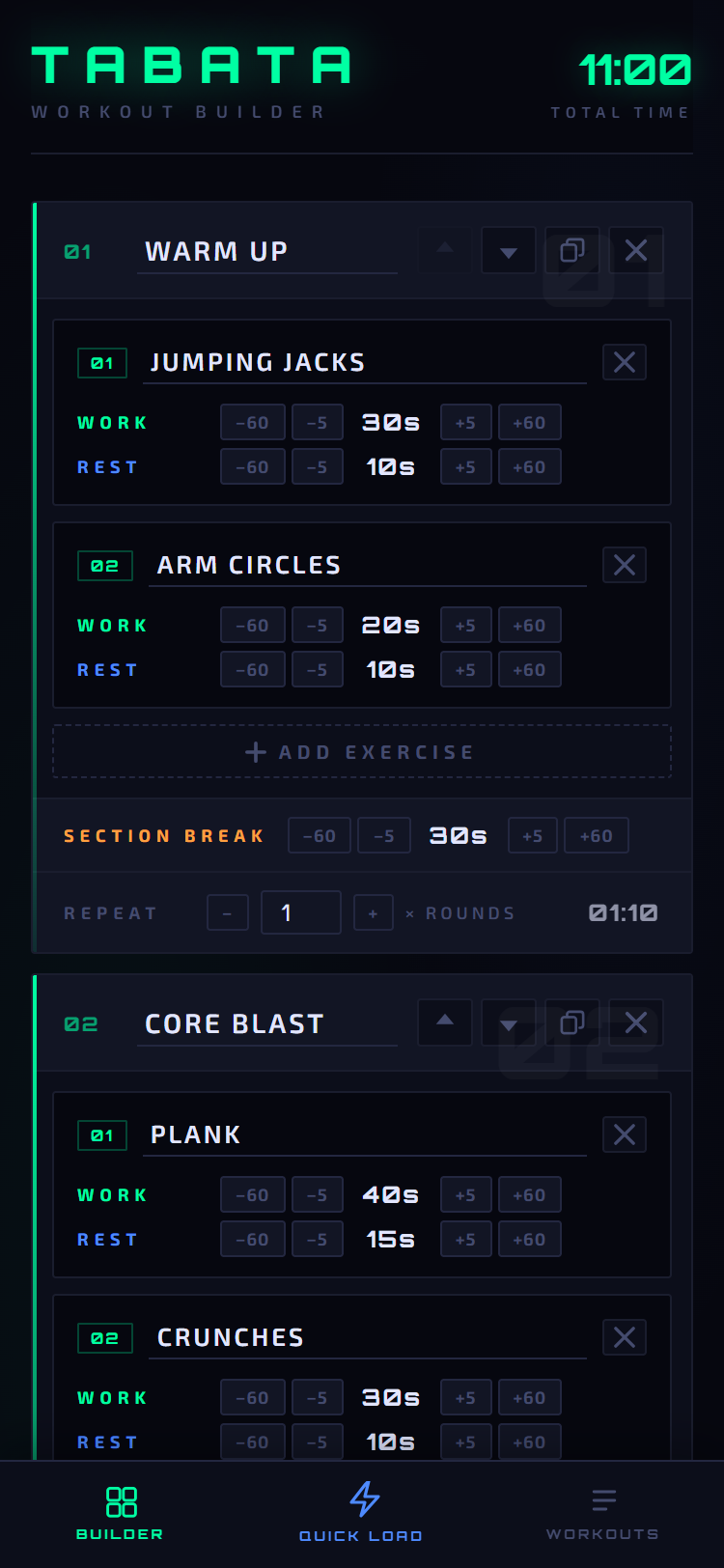Duplicate the WARM UP section
This screenshot has height=1568, width=724.
572,250
